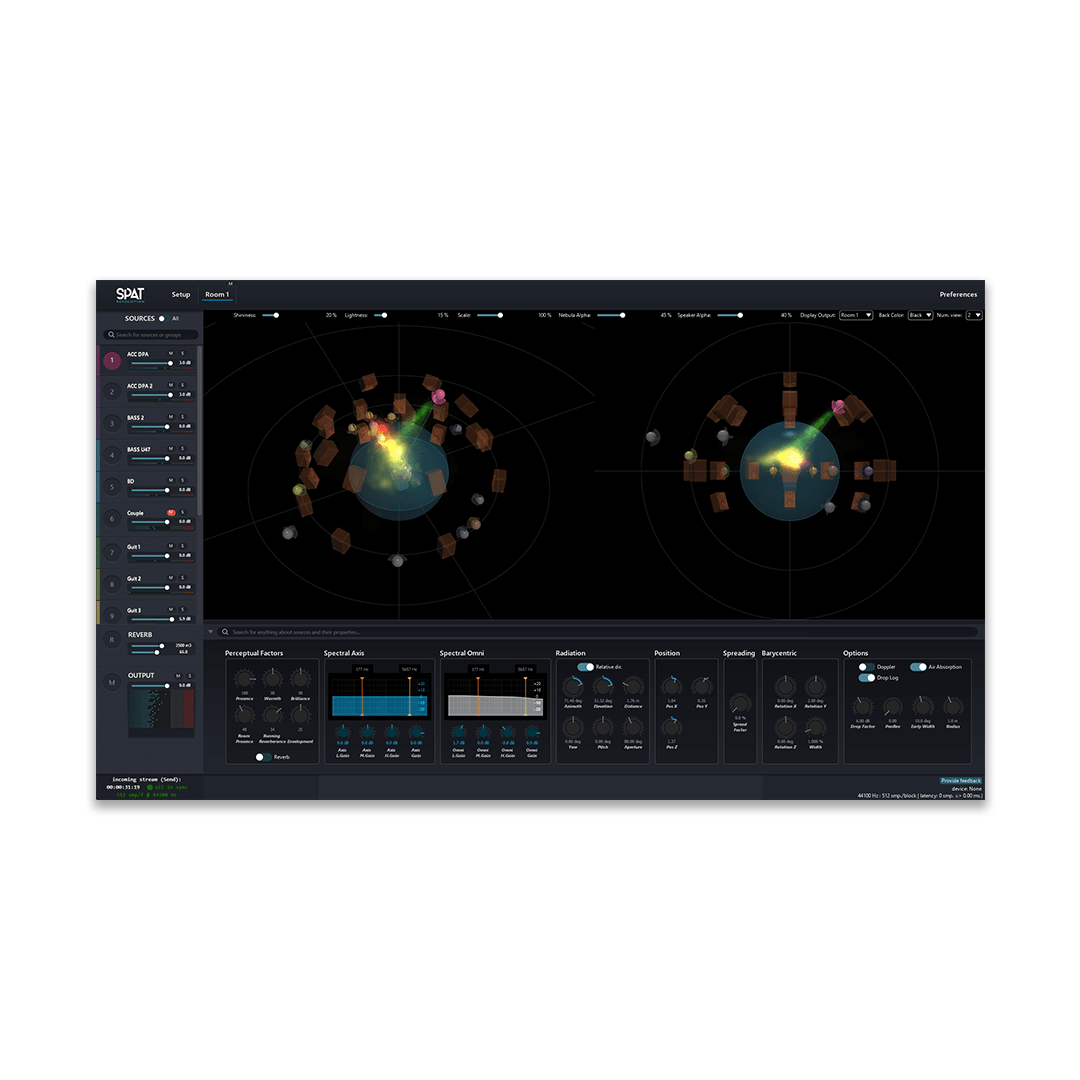The height and width of the screenshot is (1080, 1080).
Task: Click the search magnifier in properties bar
Action: click(x=225, y=632)
